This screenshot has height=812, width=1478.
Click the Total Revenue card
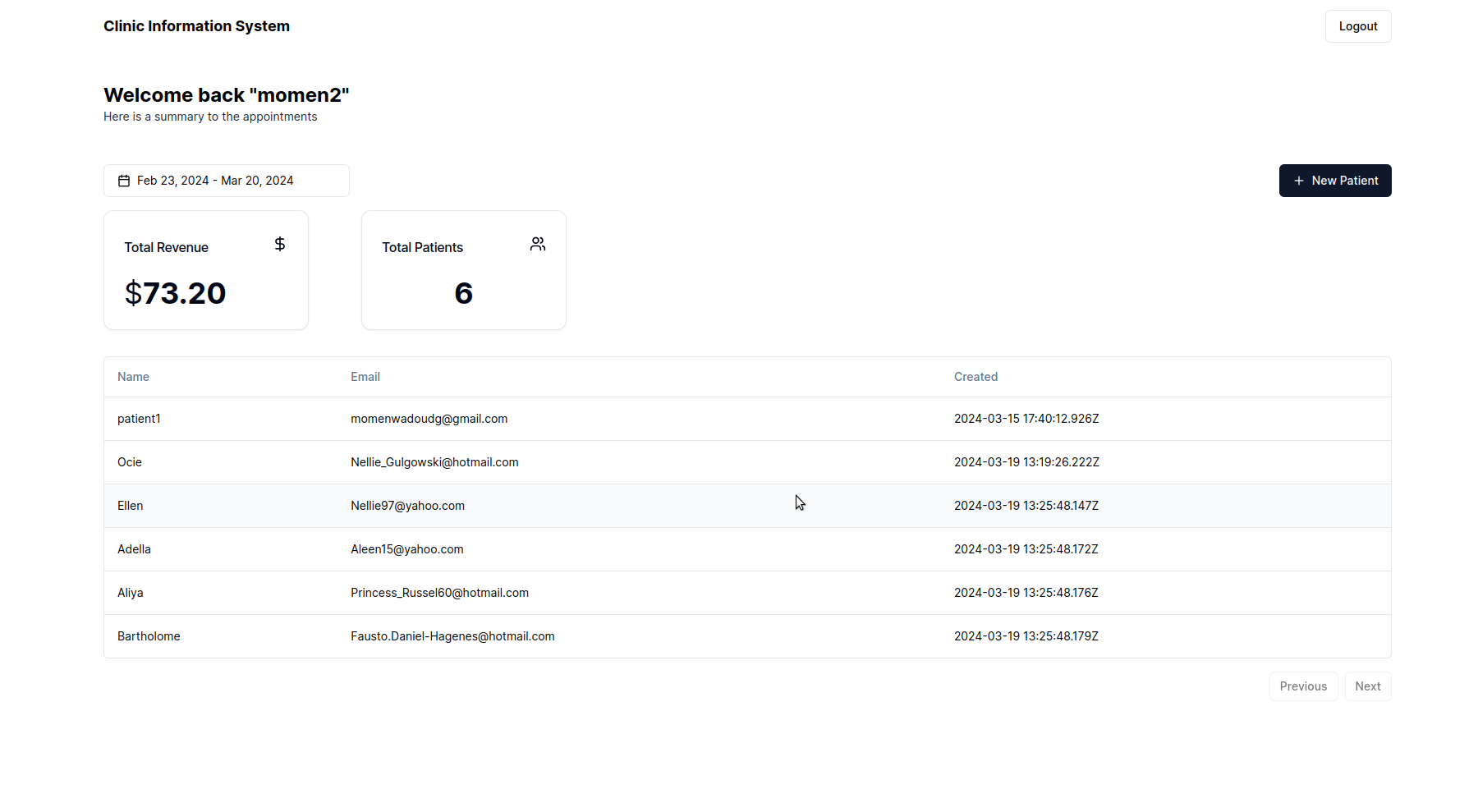tap(205, 269)
